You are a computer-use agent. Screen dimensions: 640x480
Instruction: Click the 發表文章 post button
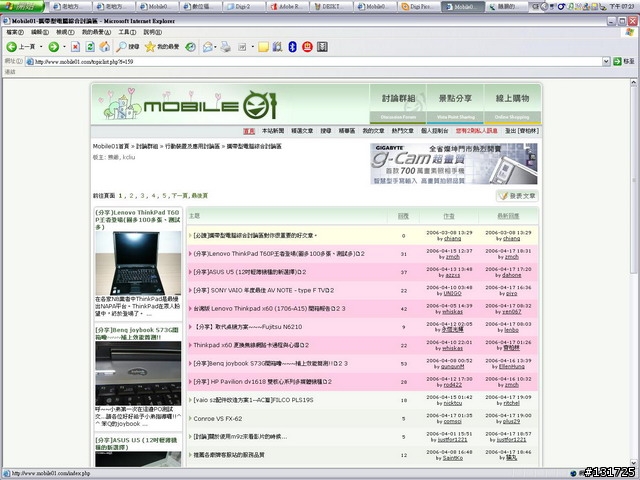coord(517,196)
